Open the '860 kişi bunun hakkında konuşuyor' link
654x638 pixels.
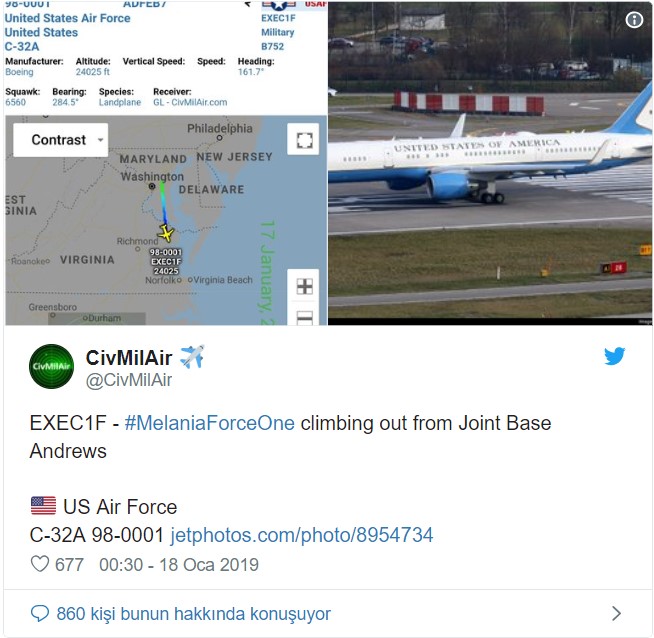click(x=193, y=613)
